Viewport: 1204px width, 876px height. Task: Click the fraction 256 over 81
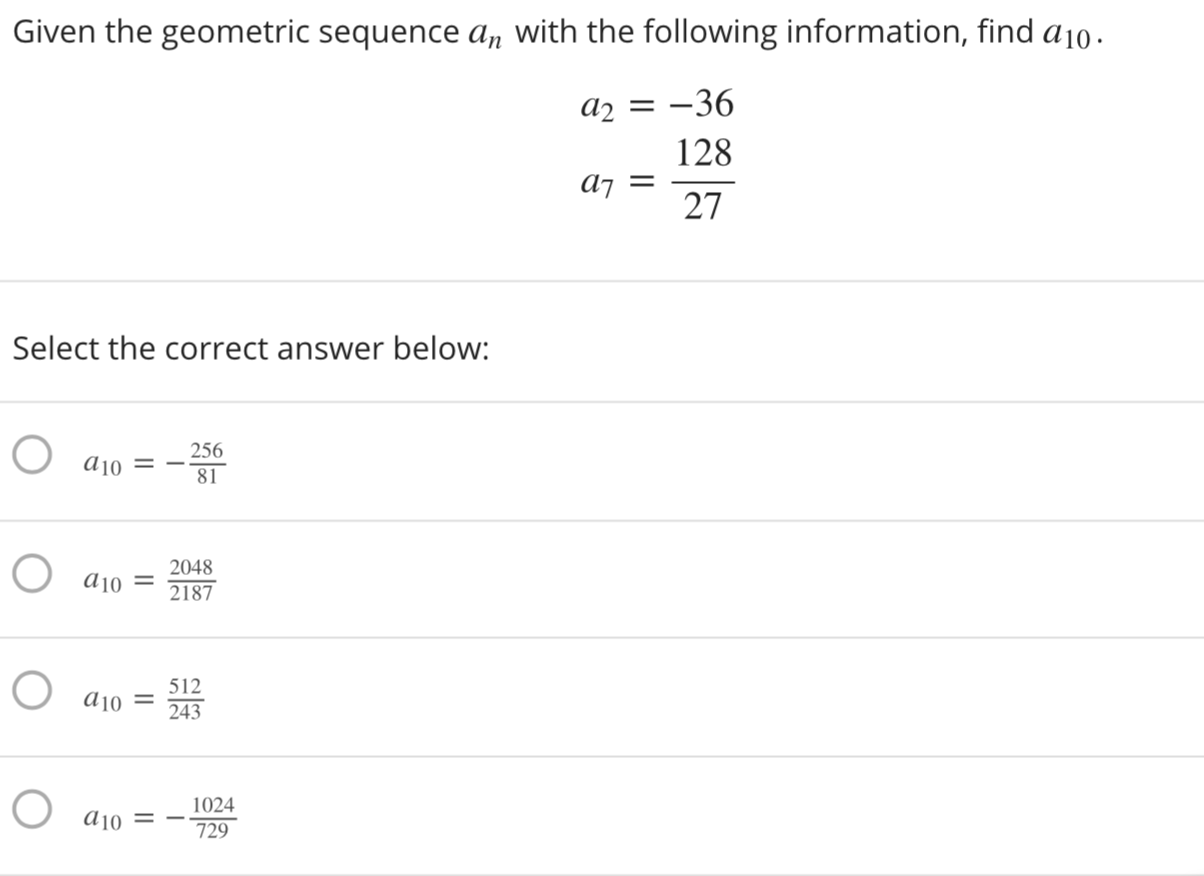pos(208,462)
